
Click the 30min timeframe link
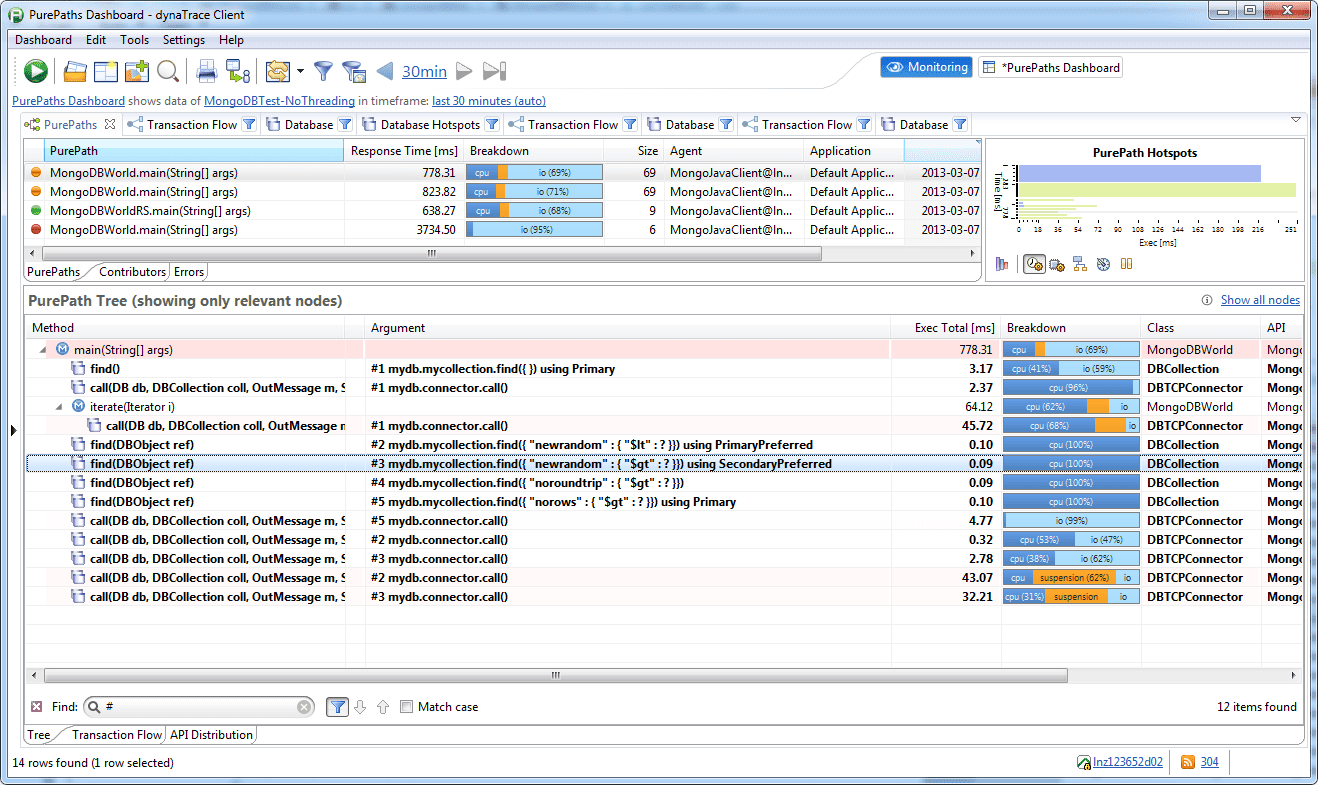point(424,71)
